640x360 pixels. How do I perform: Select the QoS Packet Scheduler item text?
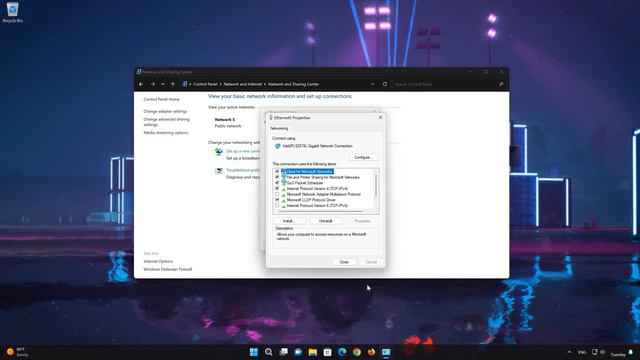tap(304, 183)
